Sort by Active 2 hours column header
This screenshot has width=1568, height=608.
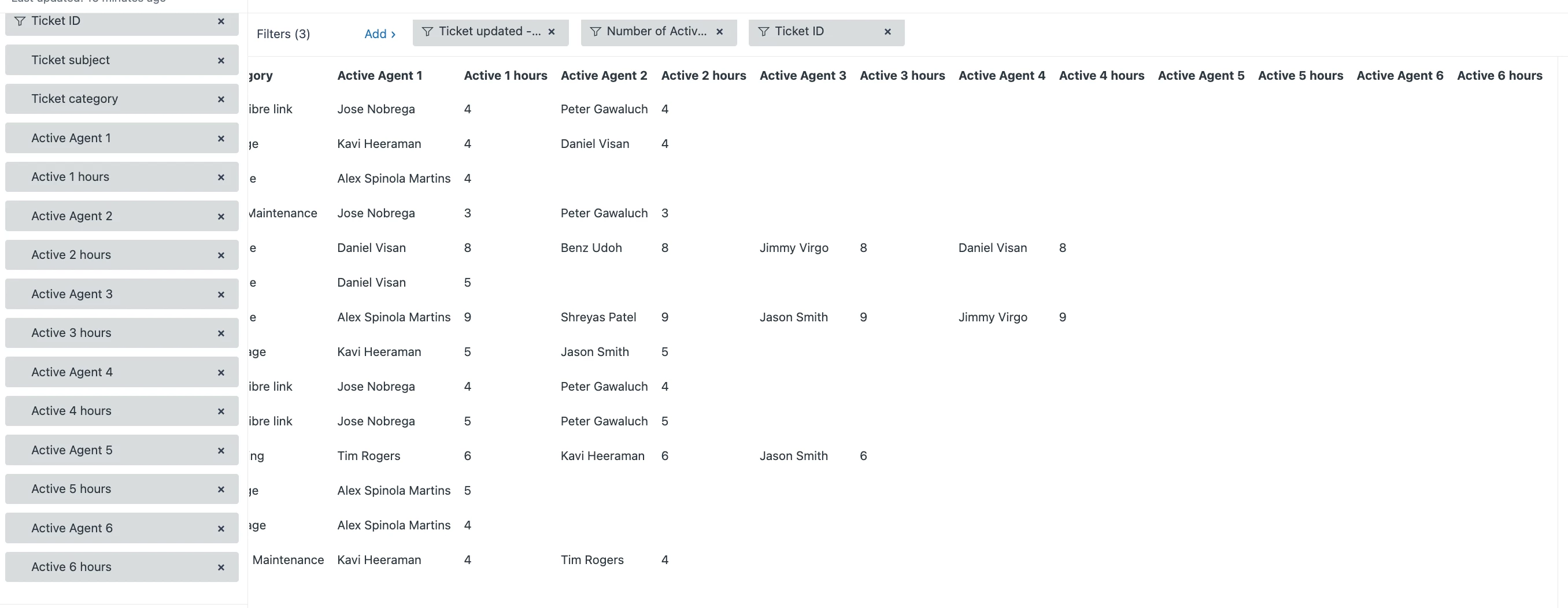point(704,76)
